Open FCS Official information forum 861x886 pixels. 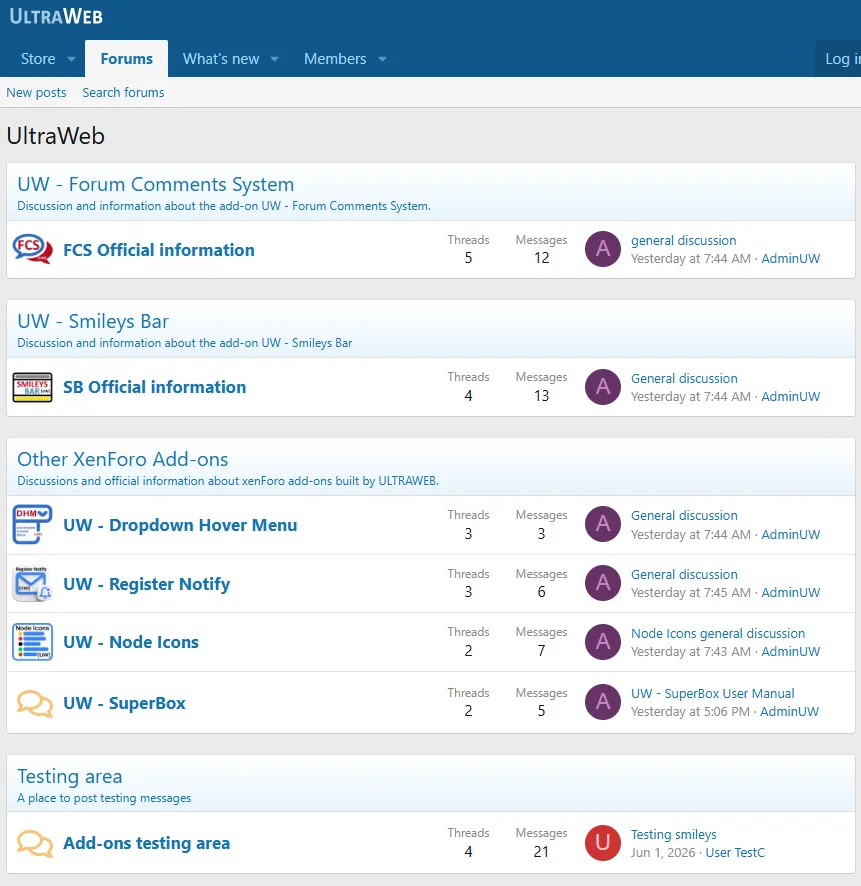pos(159,250)
